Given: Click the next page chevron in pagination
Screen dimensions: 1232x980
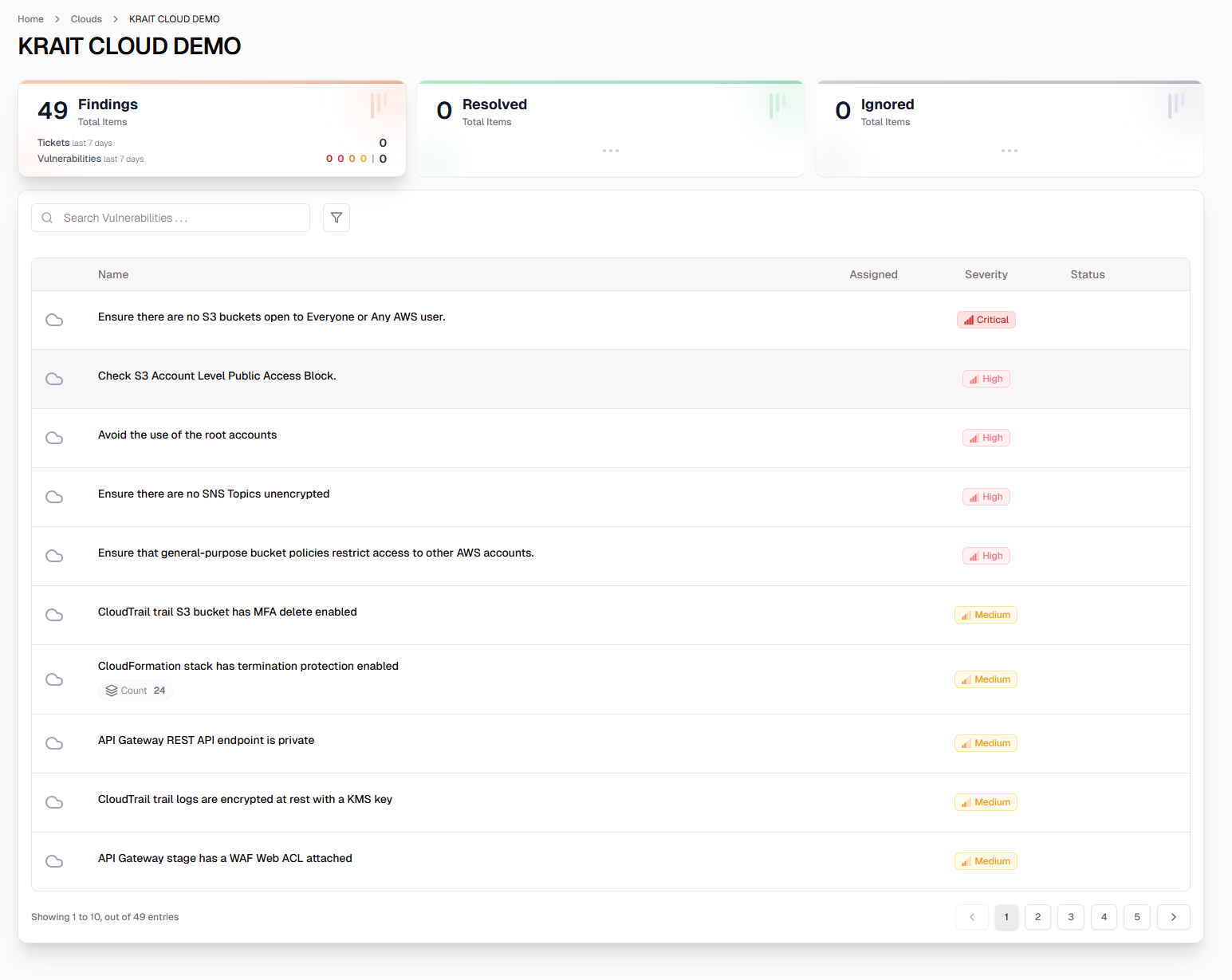Looking at the screenshot, I should coord(1173,917).
